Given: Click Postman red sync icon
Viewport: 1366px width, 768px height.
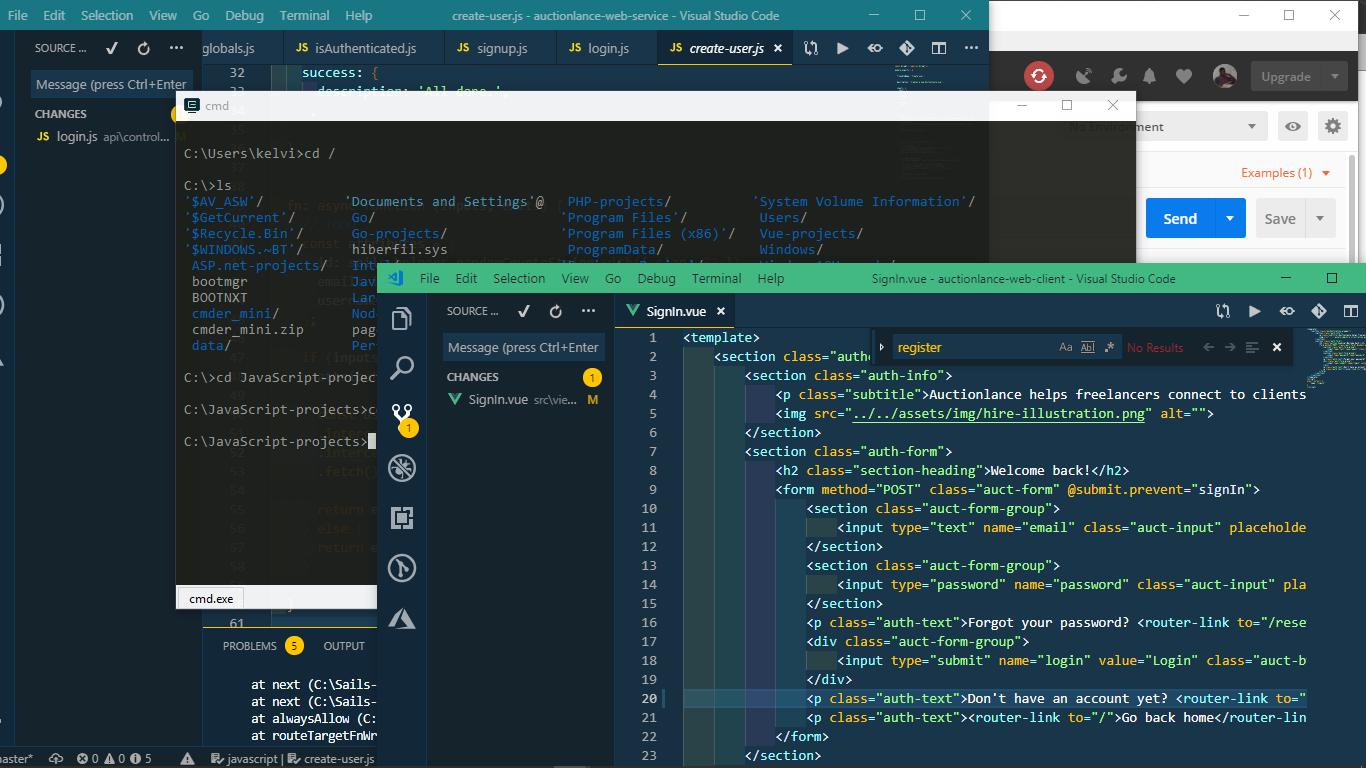Looking at the screenshot, I should 1039,76.
